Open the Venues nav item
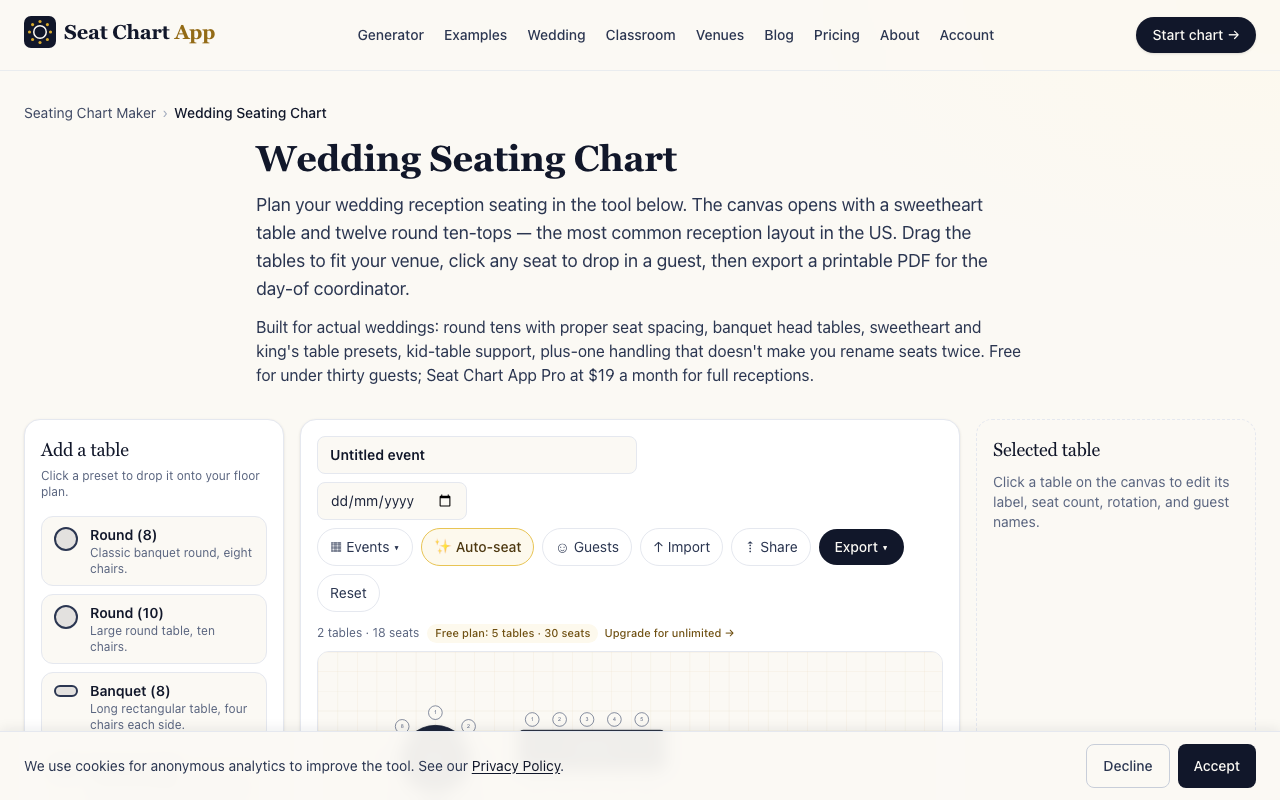Screen dimensions: 1280x800 pyautogui.click(x=720, y=35)
